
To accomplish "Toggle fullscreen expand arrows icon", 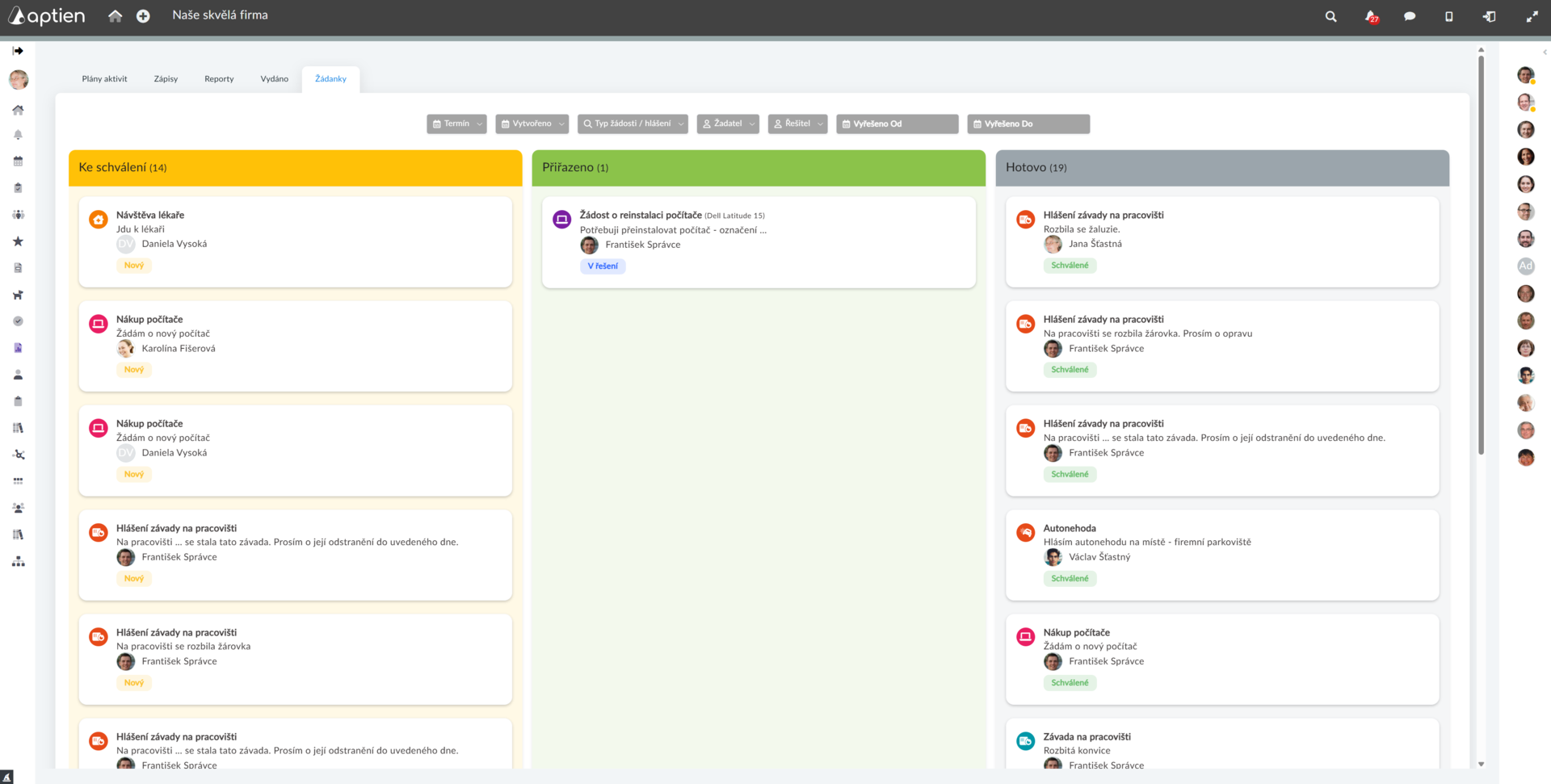I will pos(1532,16).
